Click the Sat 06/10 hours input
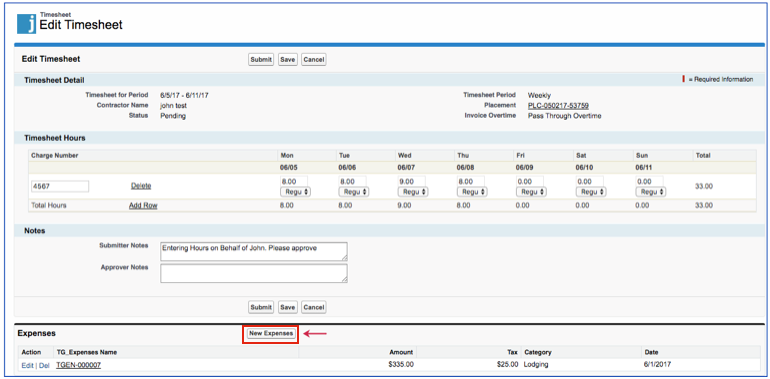This screenshot has height=379, width=770. [x=589, y=181]
